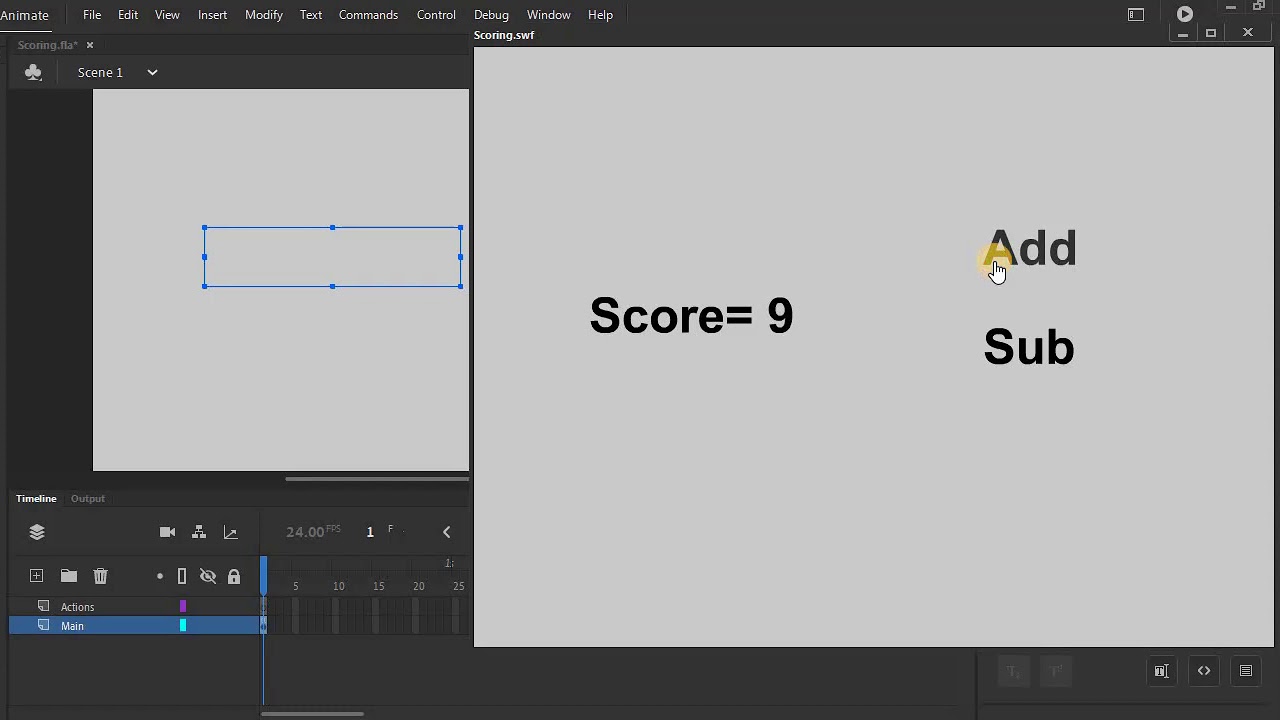Click the frame picker icon near code icon
Screen dimensions: 1280x720
click(1161, 671)
